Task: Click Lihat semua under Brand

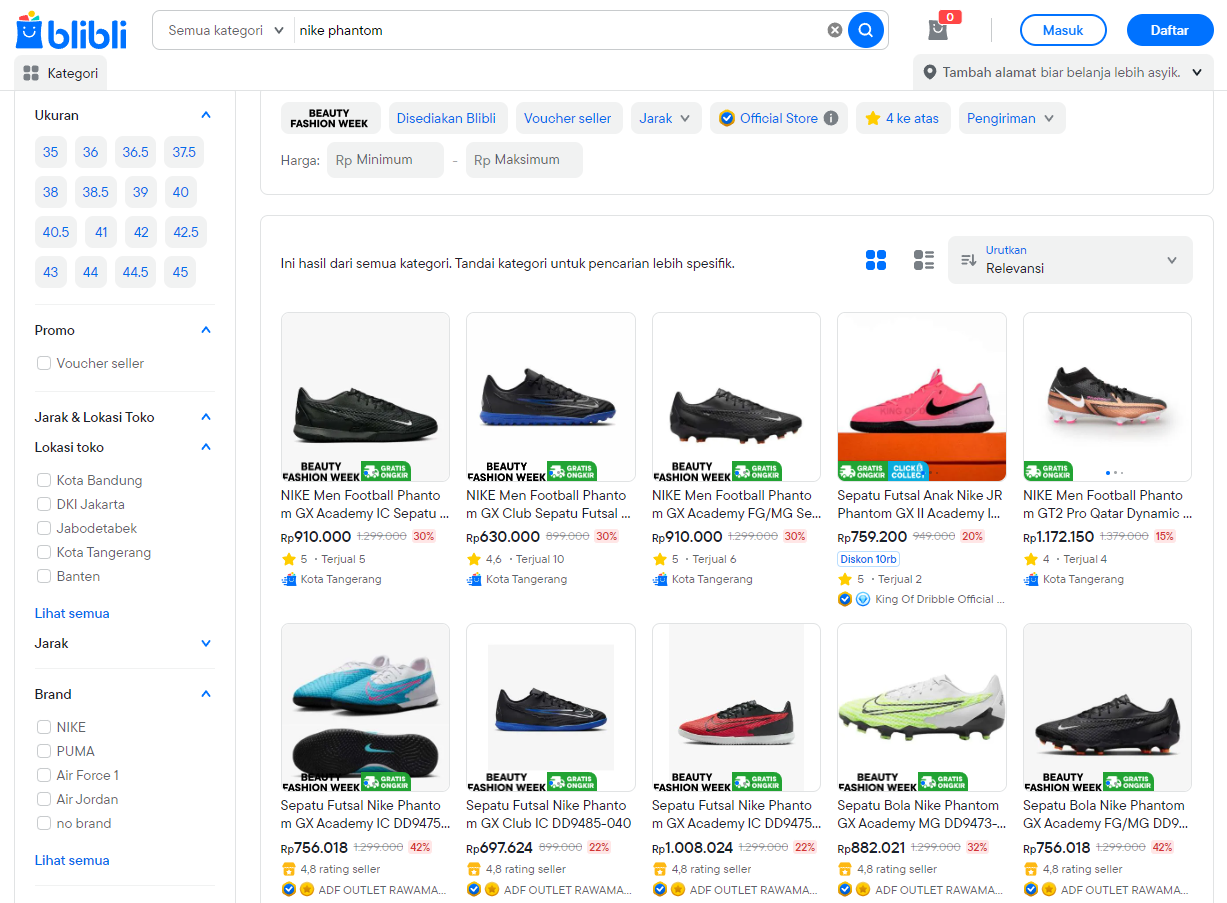Action: pyautogui.click(x=72, y=860)
